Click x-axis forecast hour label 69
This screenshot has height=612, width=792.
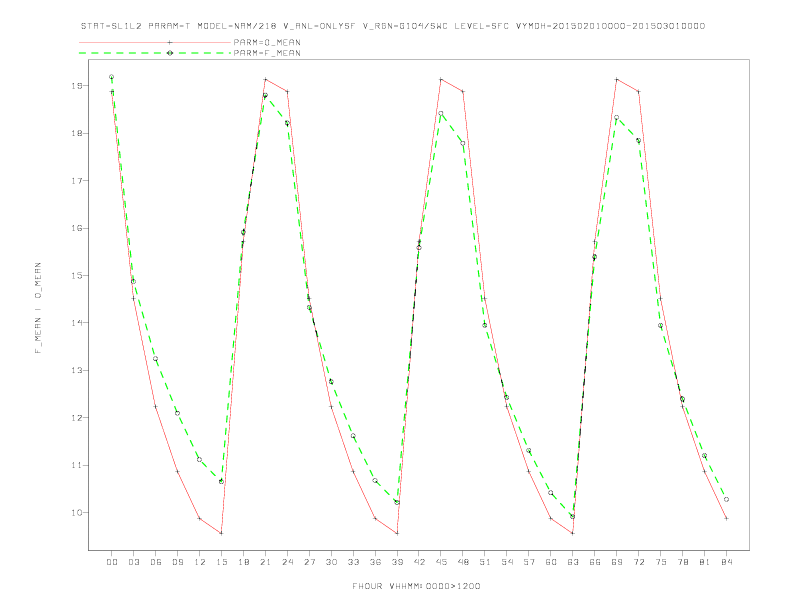[x=617, y=562]
